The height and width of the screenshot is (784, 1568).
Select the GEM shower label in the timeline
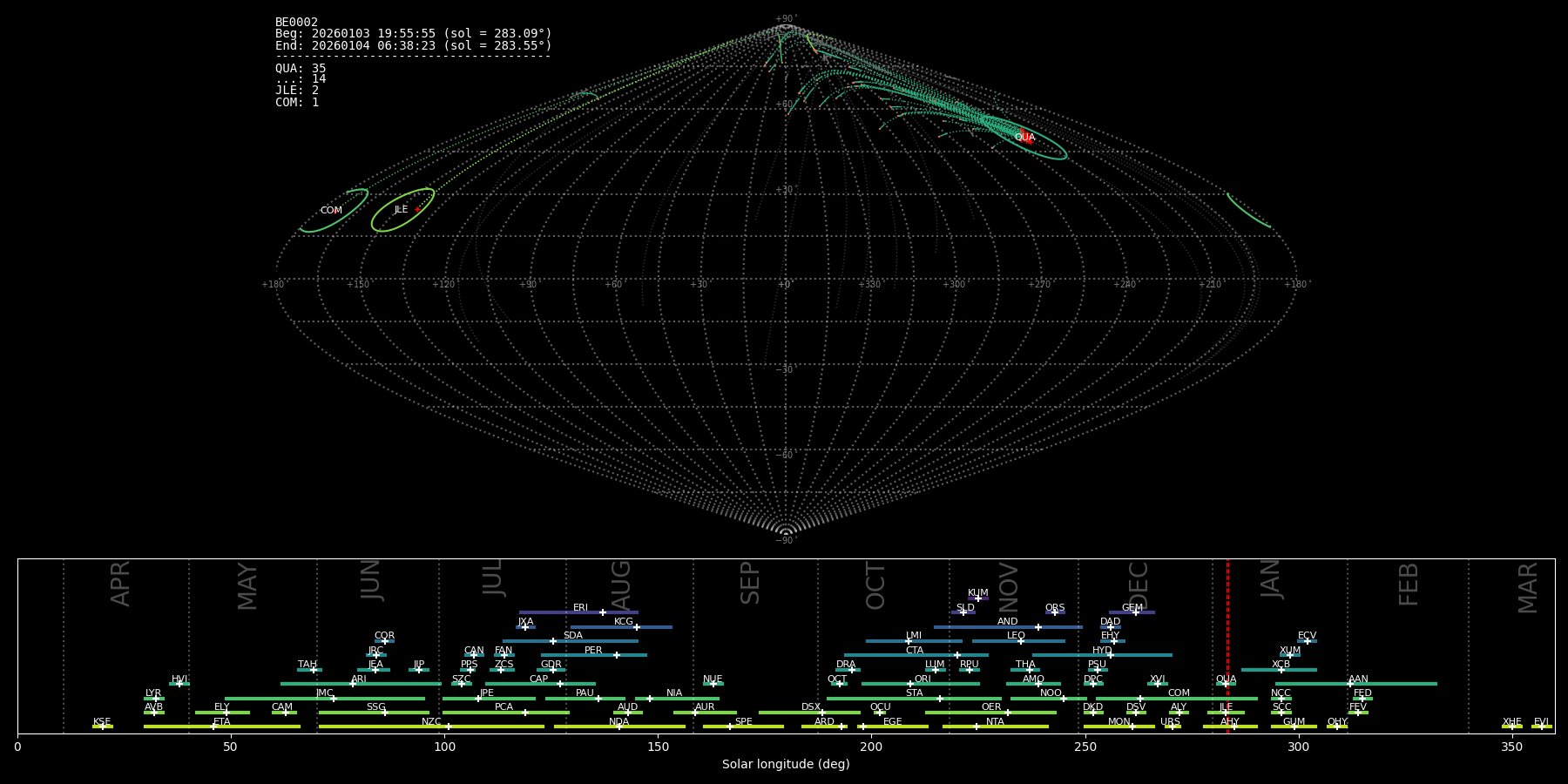(1132, 608)
